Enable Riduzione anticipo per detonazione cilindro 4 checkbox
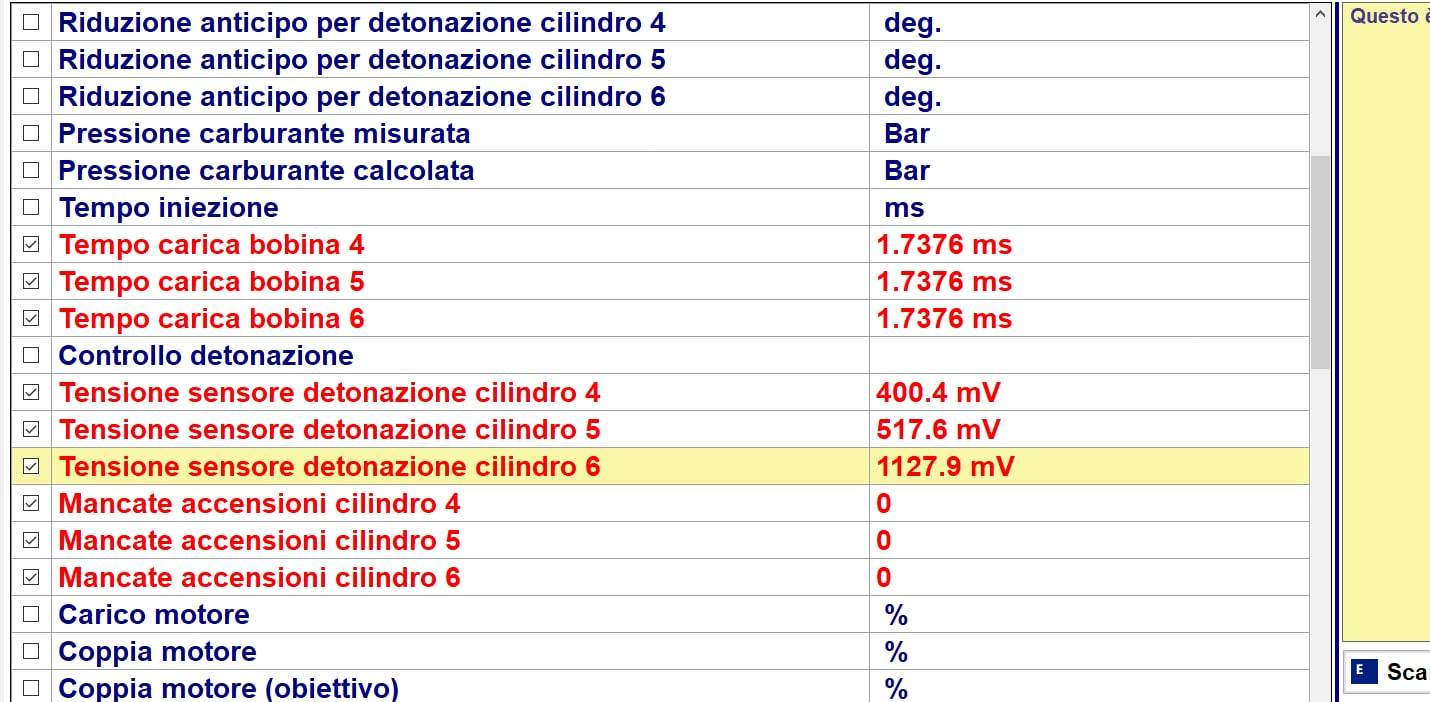Screen dimensions: 1430x702 (31, 22)
